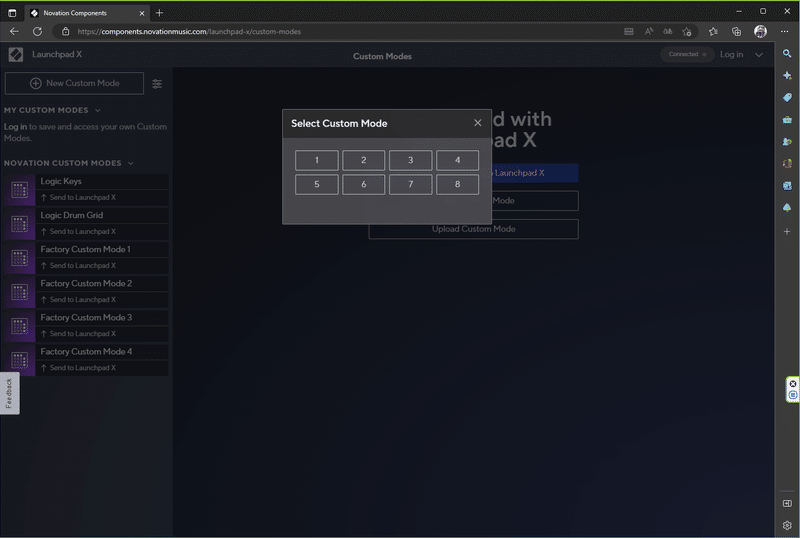This screenshot has height=538, width=800.
Task: Open the filter settings sliders icon
Action: pyautogui.click(x=157, y=84)
